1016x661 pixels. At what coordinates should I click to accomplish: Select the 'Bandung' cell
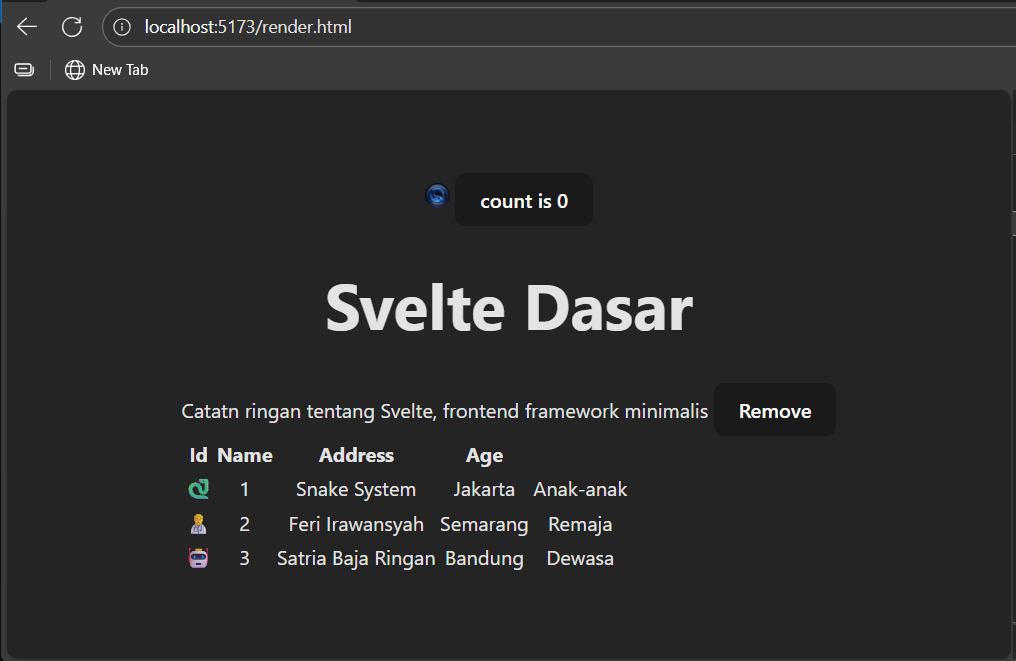coord(484,559)
